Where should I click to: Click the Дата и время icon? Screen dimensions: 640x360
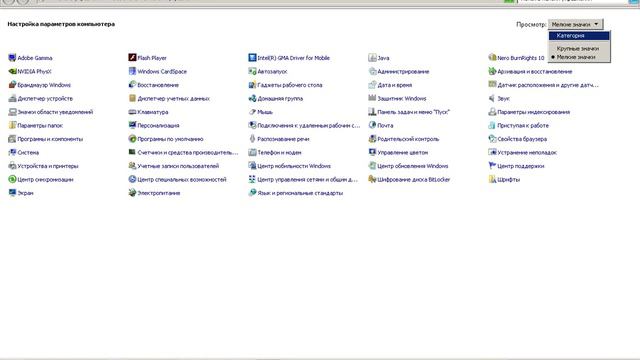point(372,85)
